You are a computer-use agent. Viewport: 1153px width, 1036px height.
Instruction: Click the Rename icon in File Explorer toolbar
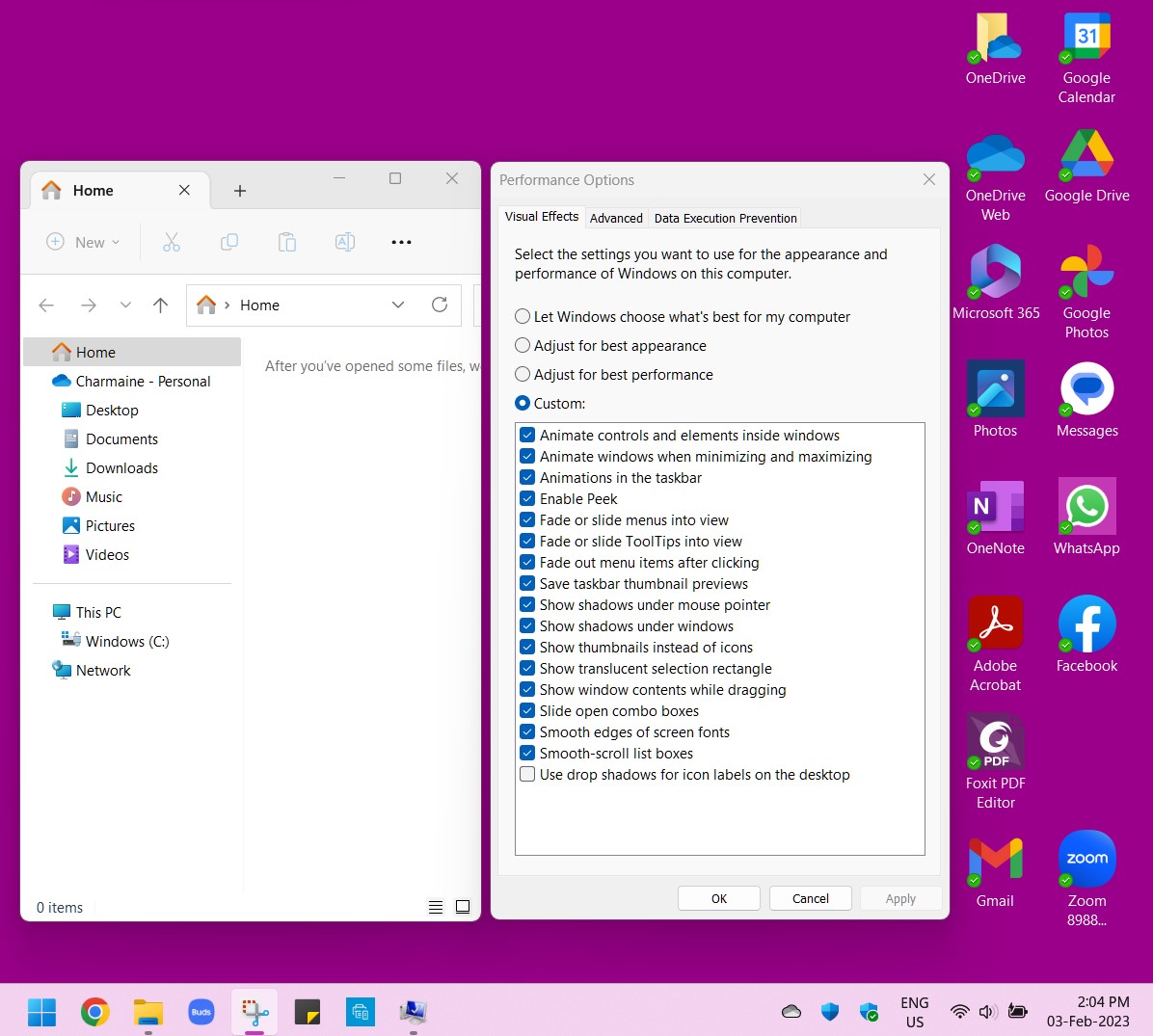click(x=345, y=242)
